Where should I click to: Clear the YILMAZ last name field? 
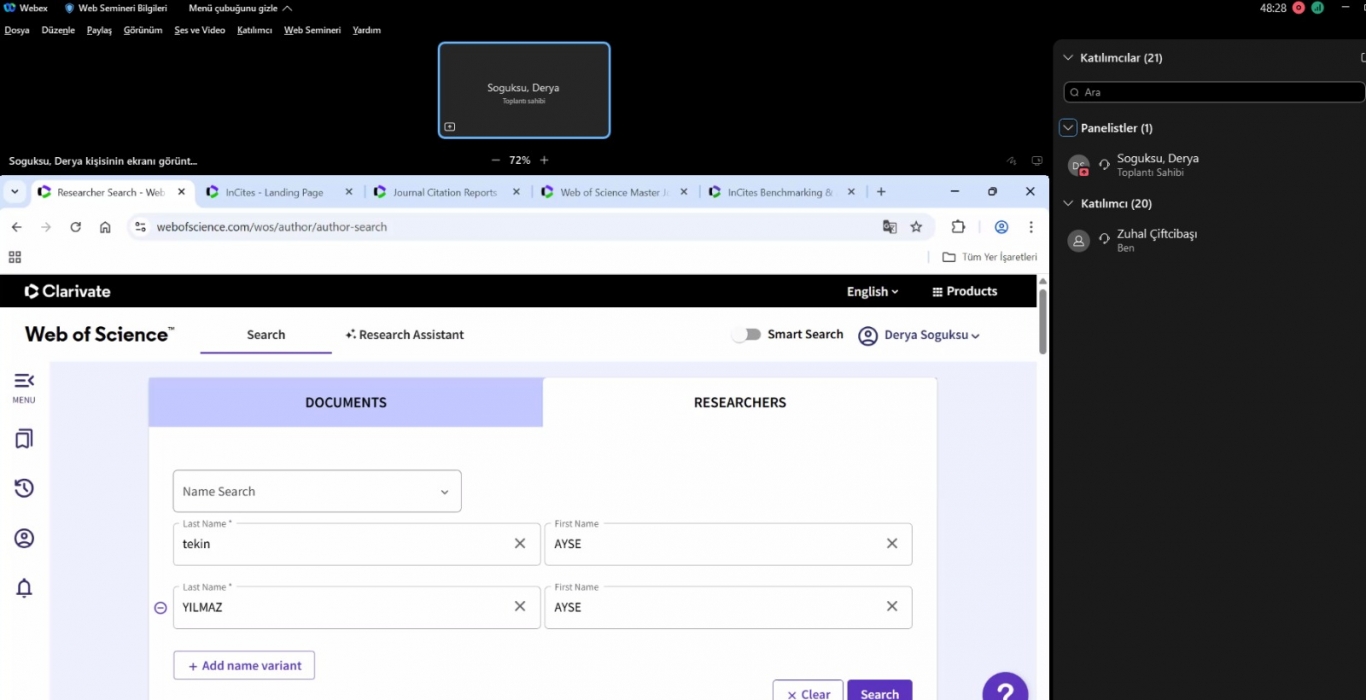pyautogui.click(x=520, y=606)
